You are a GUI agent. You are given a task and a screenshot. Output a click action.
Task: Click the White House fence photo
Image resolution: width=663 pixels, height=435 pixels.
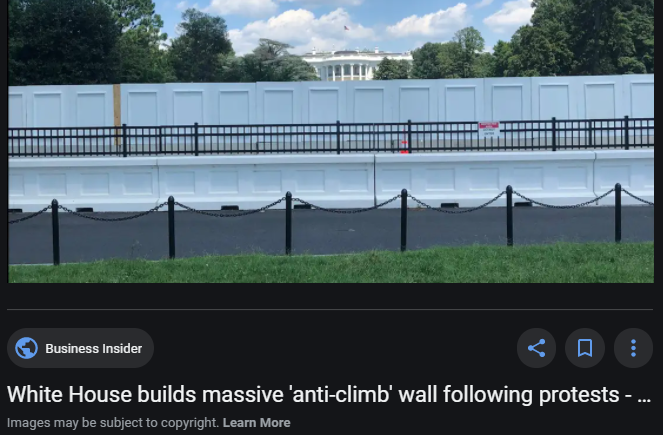point(331,141)
